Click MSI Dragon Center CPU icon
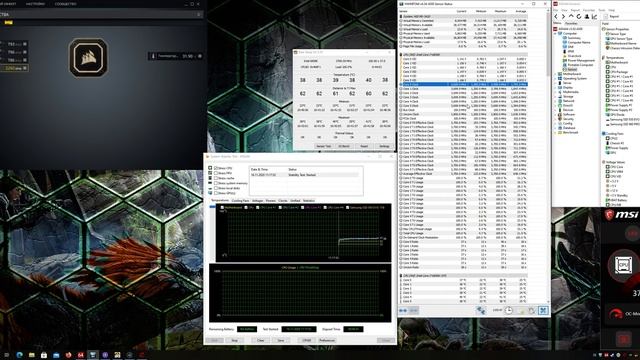 pos(623,265)
